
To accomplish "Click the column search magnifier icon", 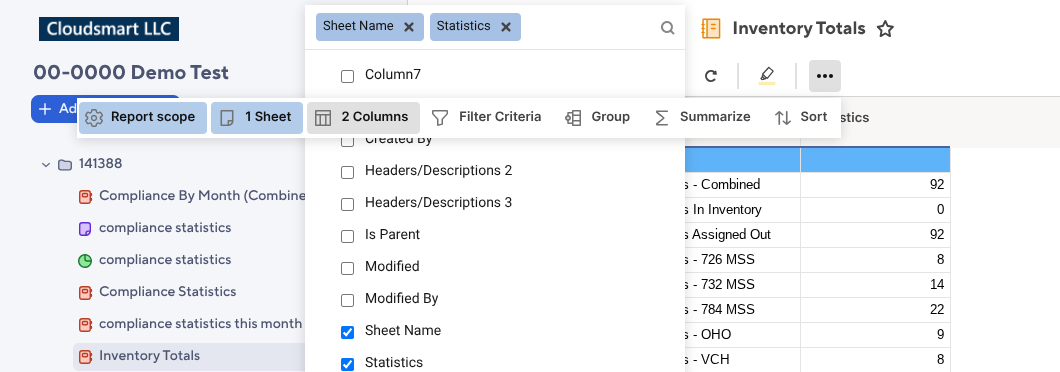I will point(667,28).
